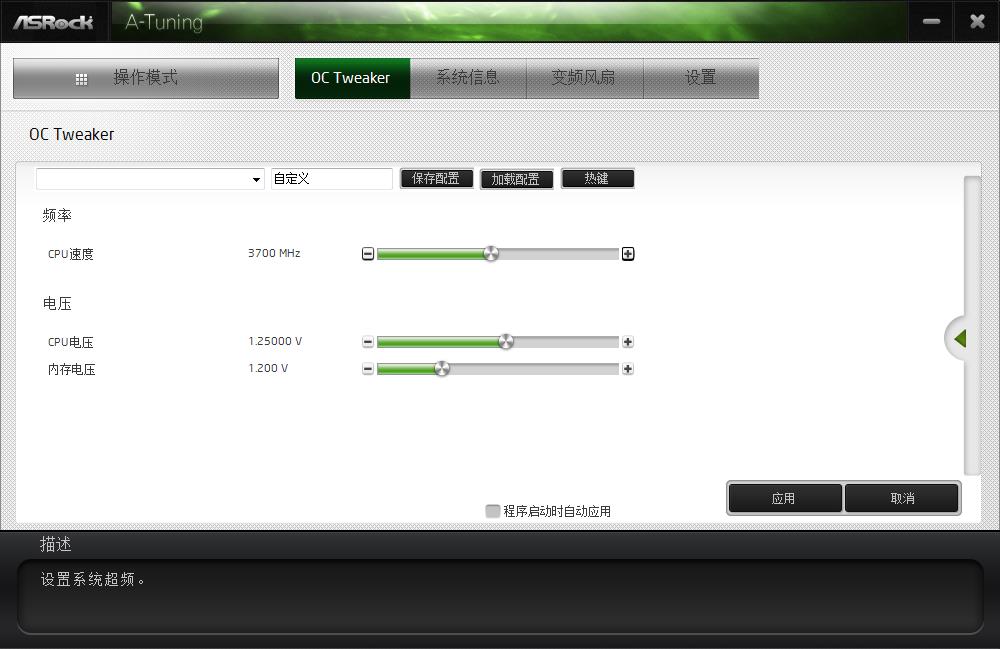Open 操作模式 tab
The image size is (1000, 649).
(146, 78)
